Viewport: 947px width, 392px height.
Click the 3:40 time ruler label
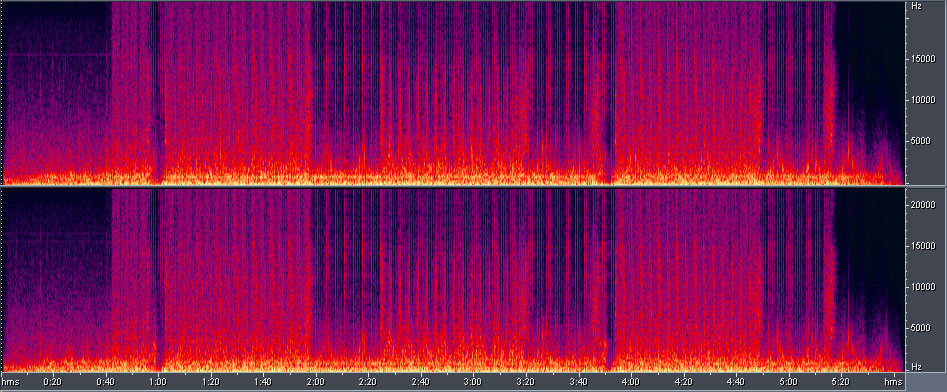tap(579, 382)
